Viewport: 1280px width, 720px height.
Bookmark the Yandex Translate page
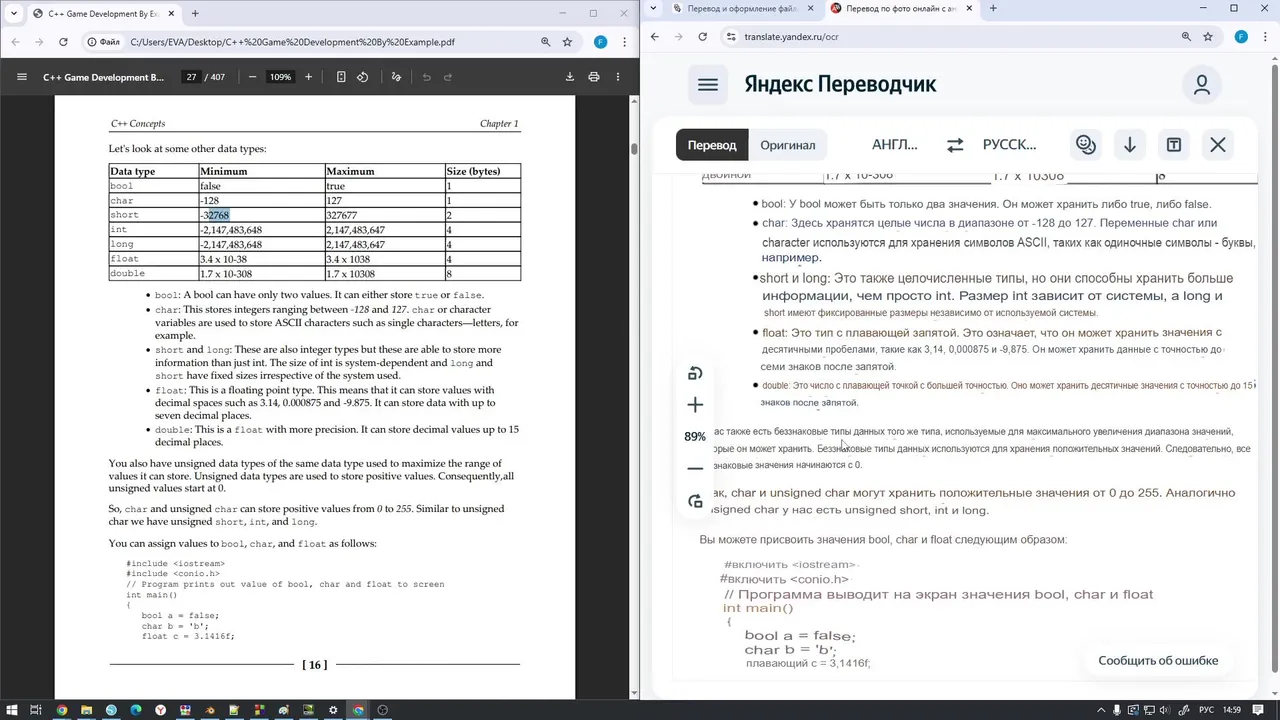point(1208,36)
